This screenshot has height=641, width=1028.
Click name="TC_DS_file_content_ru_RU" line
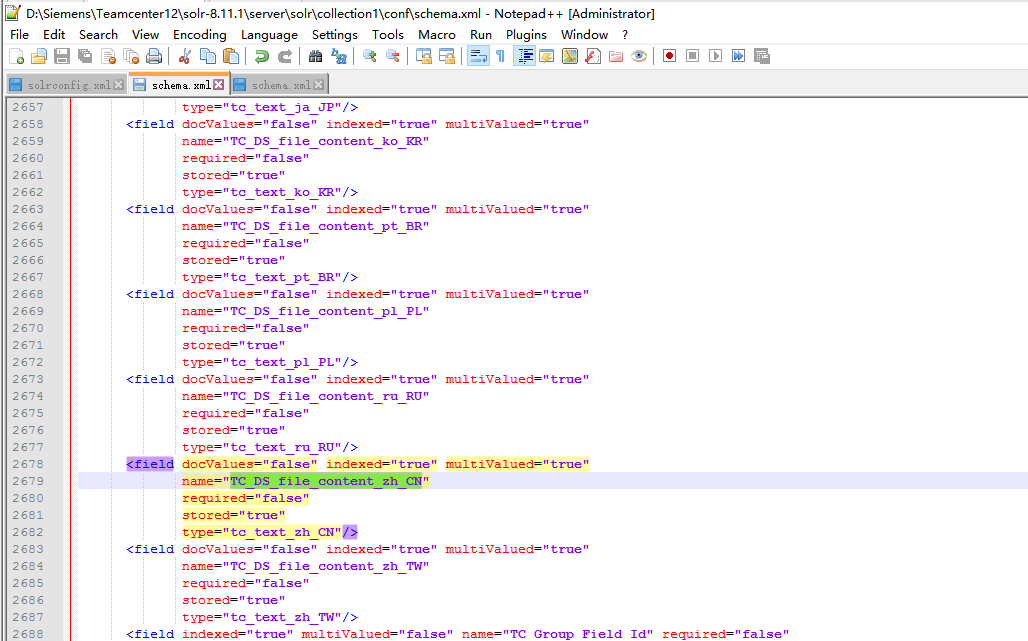click(x=306, y=396)
